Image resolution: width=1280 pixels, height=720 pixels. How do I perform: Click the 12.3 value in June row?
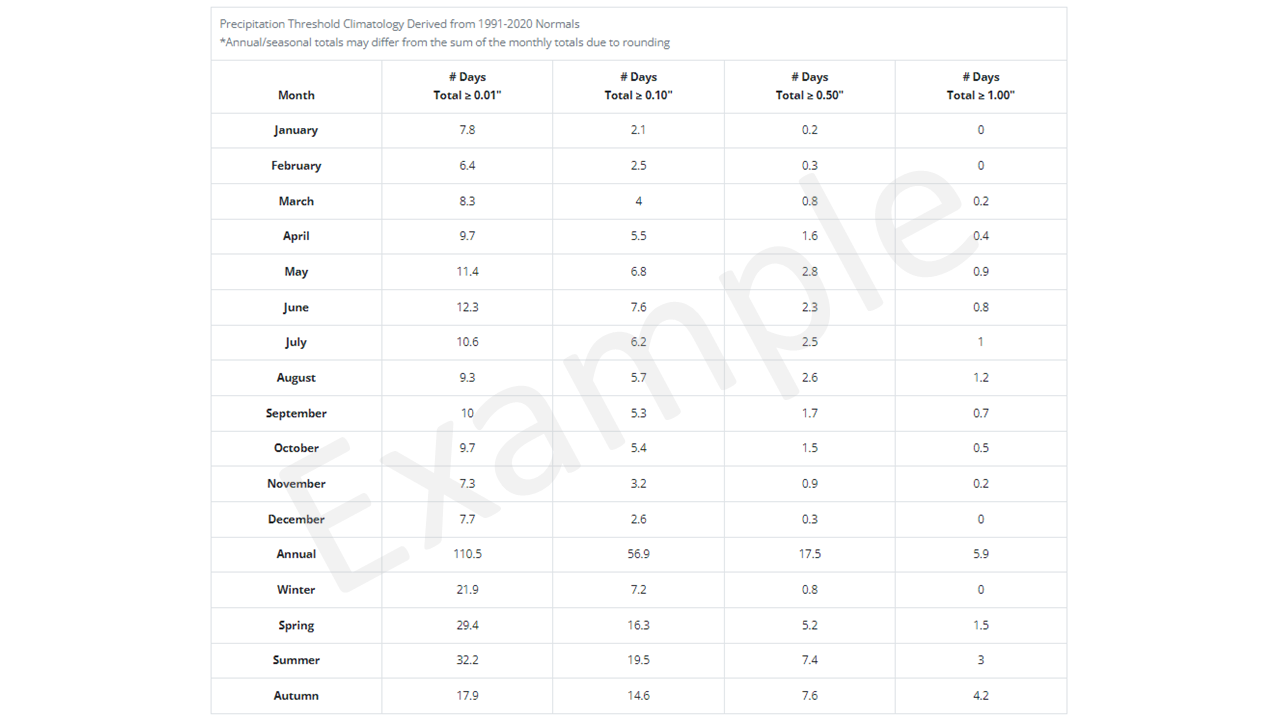click(467, 307)
